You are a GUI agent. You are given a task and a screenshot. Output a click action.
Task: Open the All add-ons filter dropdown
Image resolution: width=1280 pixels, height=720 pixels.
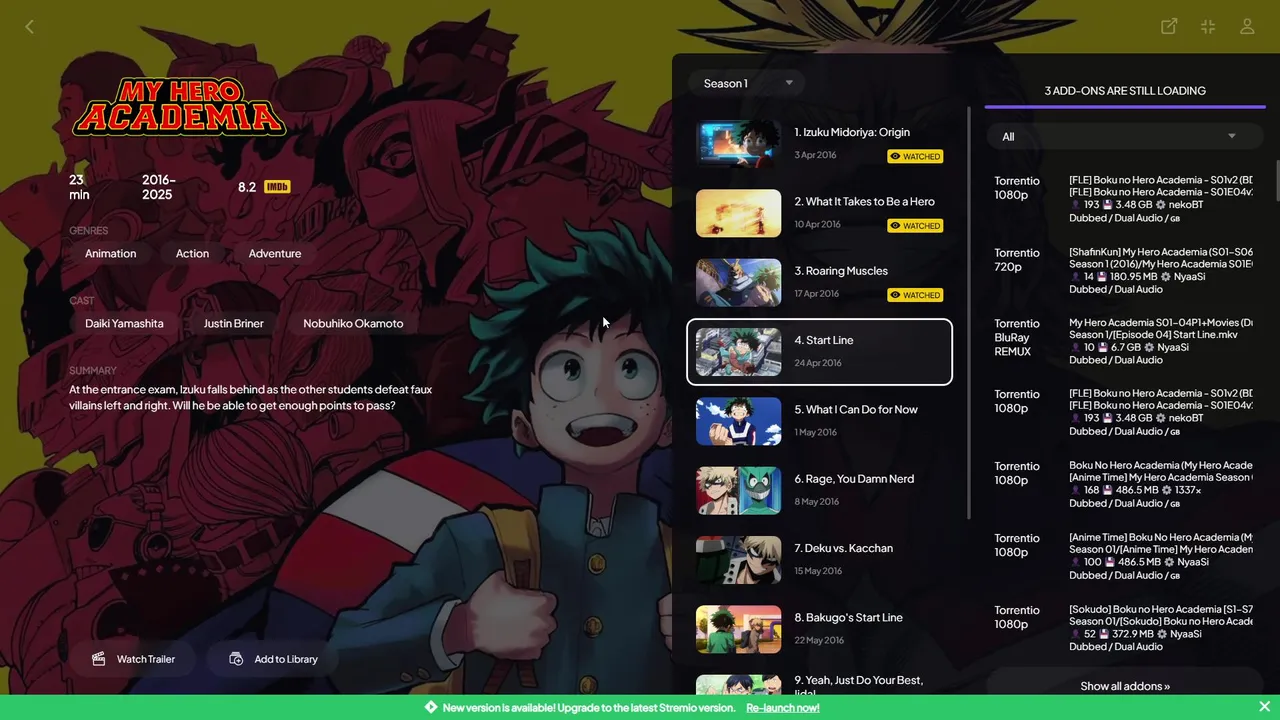pyautogui.click(x=1125, y=136)
